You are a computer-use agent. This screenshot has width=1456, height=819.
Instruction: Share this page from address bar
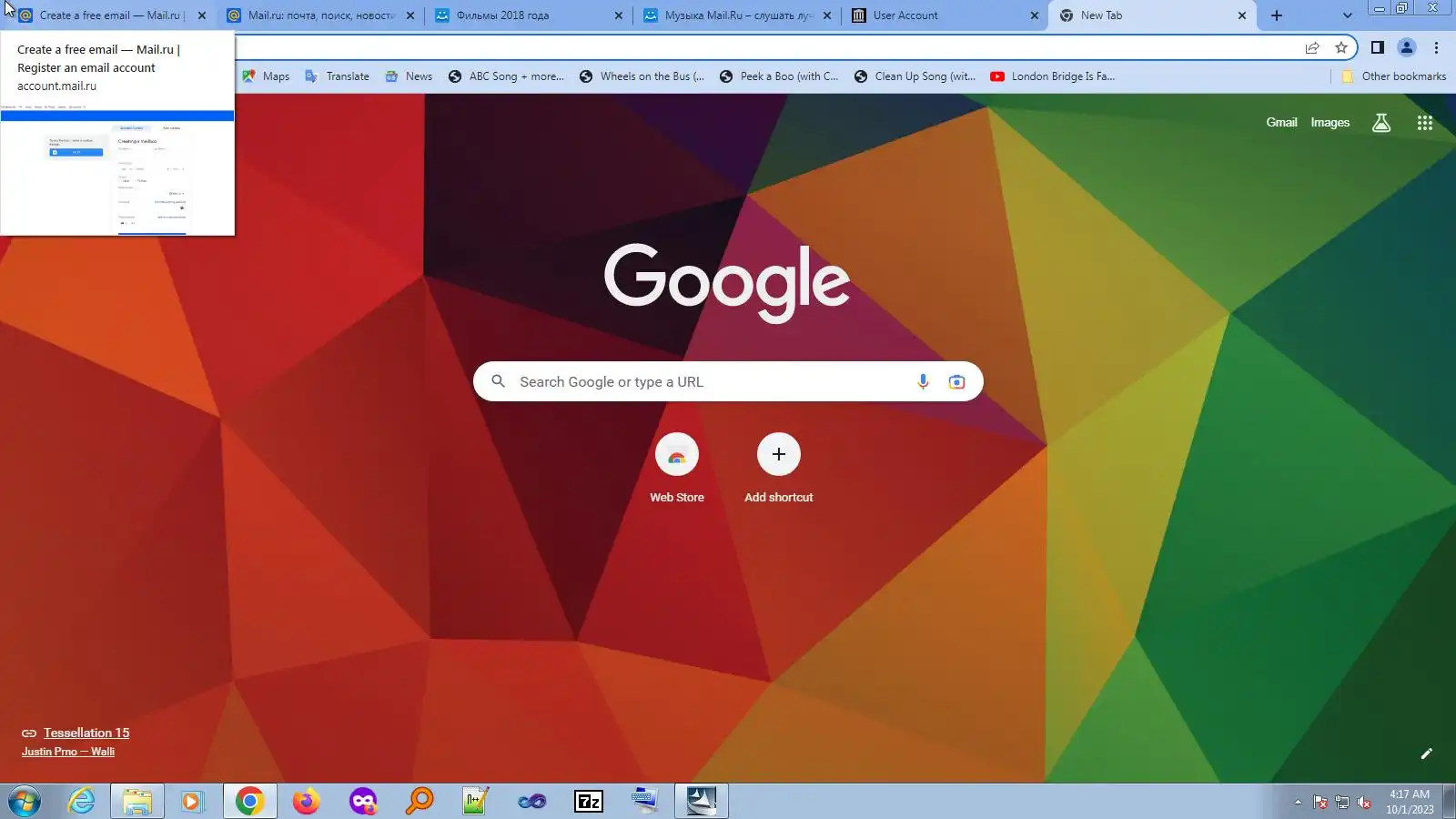click(1312, 47)
